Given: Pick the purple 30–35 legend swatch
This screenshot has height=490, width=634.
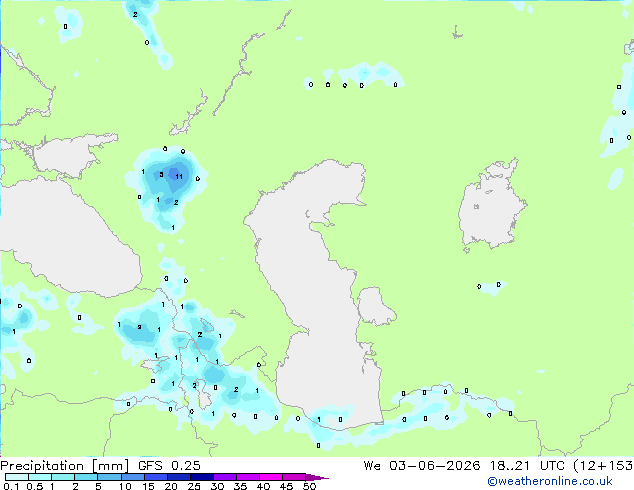Looking at the screenshot, I should point(225,477).
